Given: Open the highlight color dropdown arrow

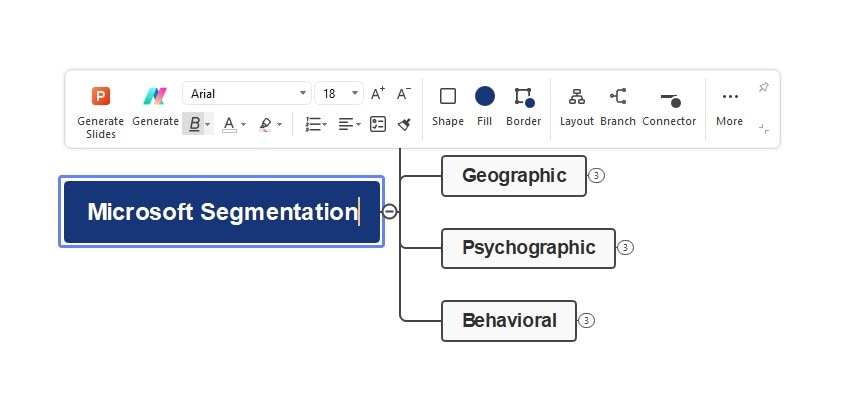Looking at the screenshot, I should tap(279, 125).
